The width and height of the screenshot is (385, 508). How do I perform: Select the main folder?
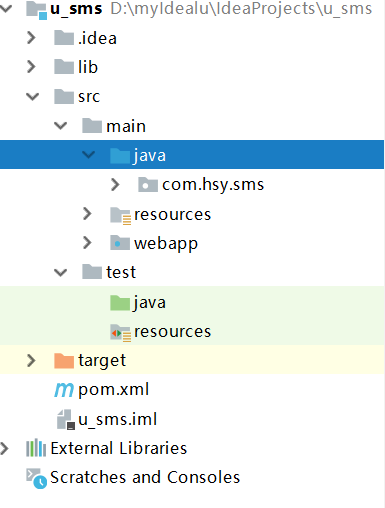click(126, 126)
